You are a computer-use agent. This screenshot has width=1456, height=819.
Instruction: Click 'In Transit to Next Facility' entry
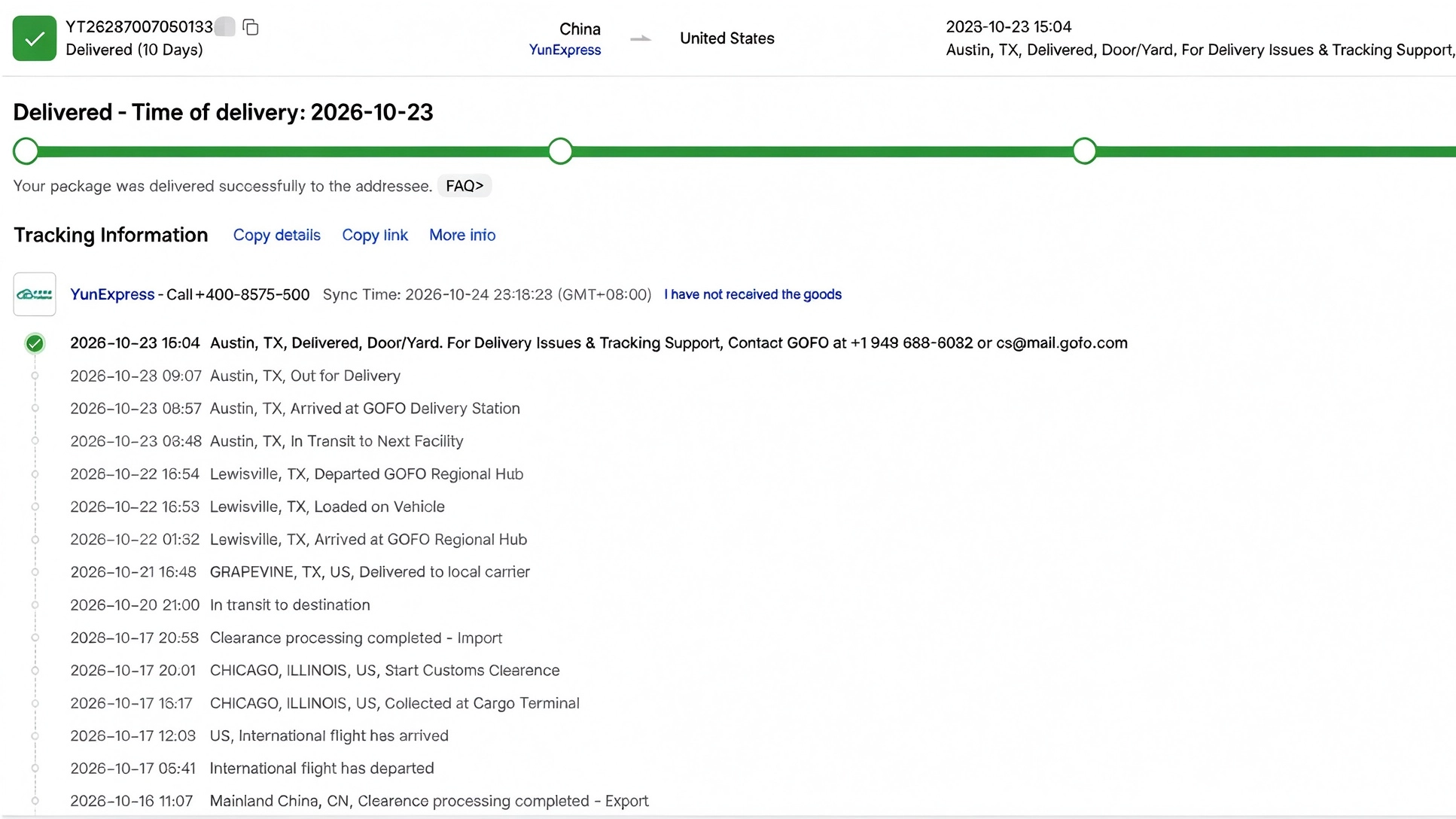(x=337, y=441)
